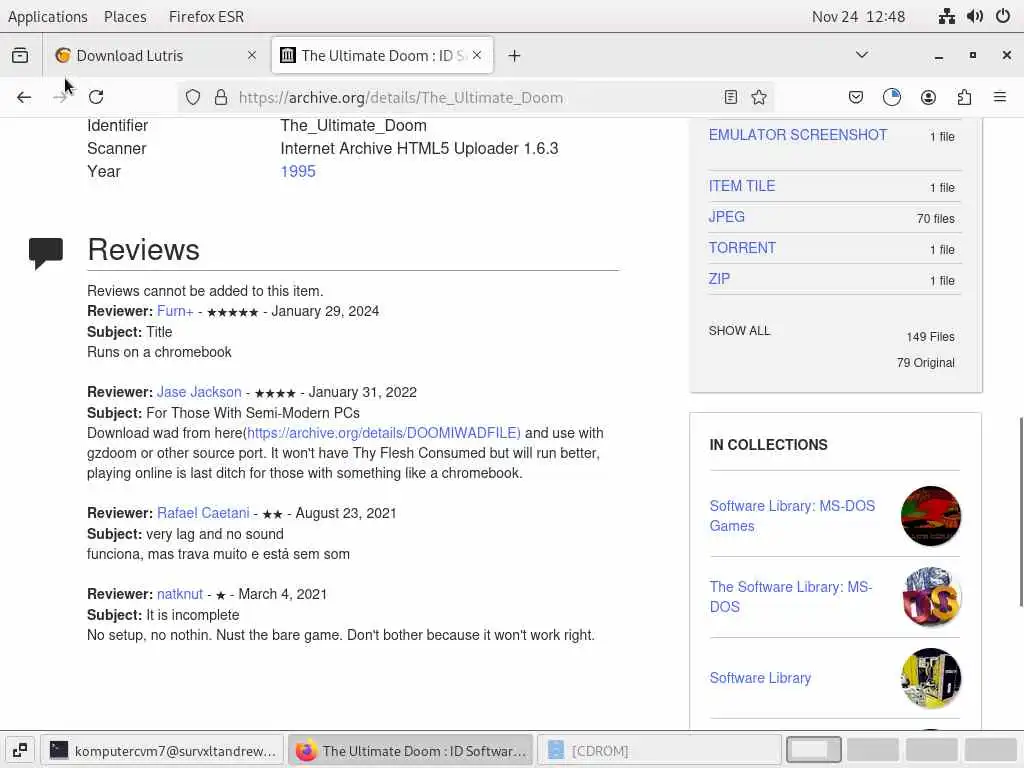Click Internet Archive HTML5 Uploader 1.6.3 text
The height and width of the screenshot is (768, 1024).
tap(419, 148)
